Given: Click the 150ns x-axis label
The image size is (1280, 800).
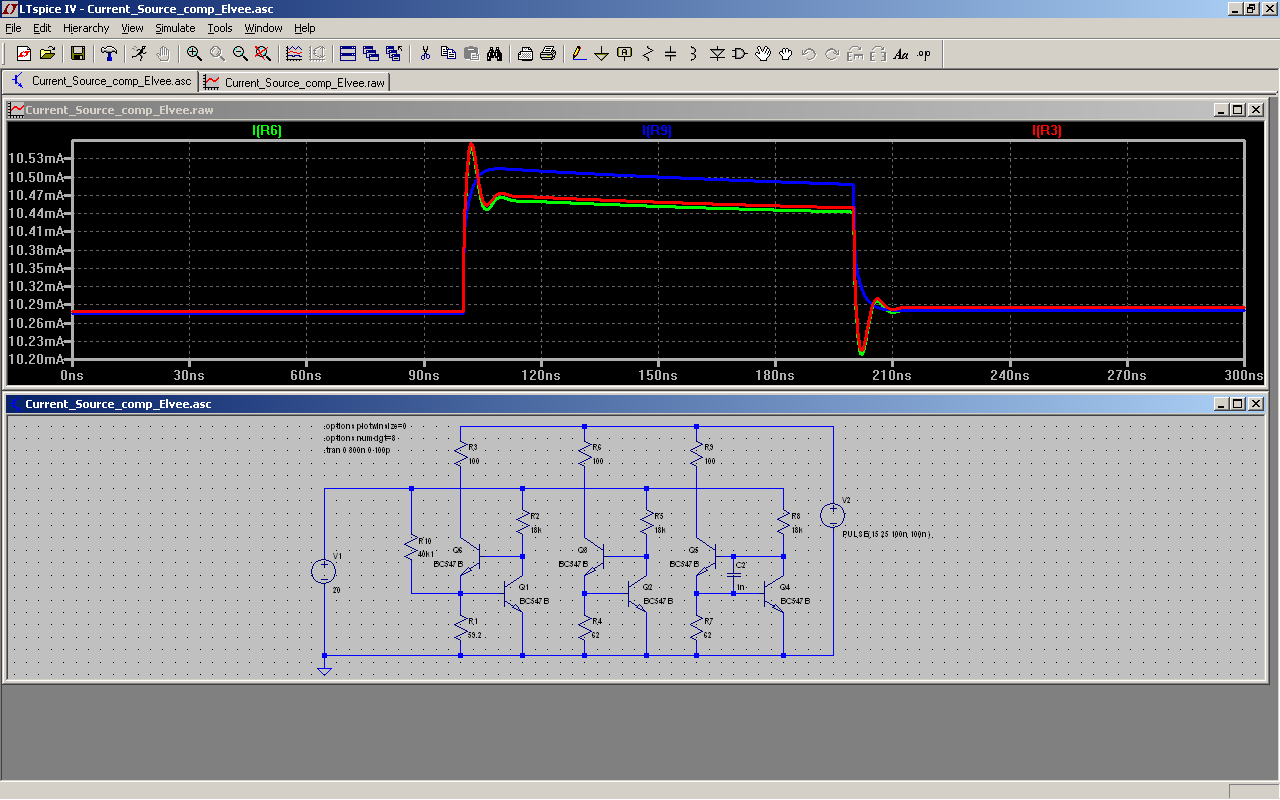Looking at the screenshot, I should 658,376.
